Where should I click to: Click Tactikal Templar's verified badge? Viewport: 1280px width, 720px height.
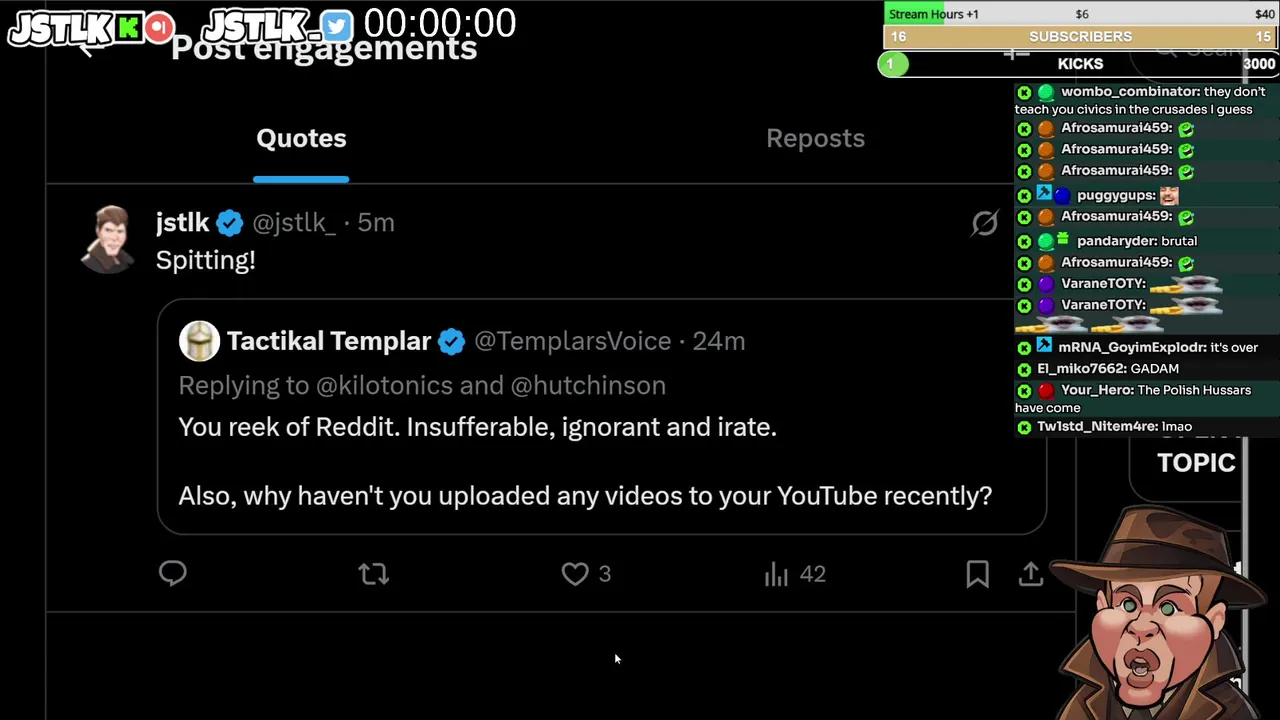pos(451,341)
